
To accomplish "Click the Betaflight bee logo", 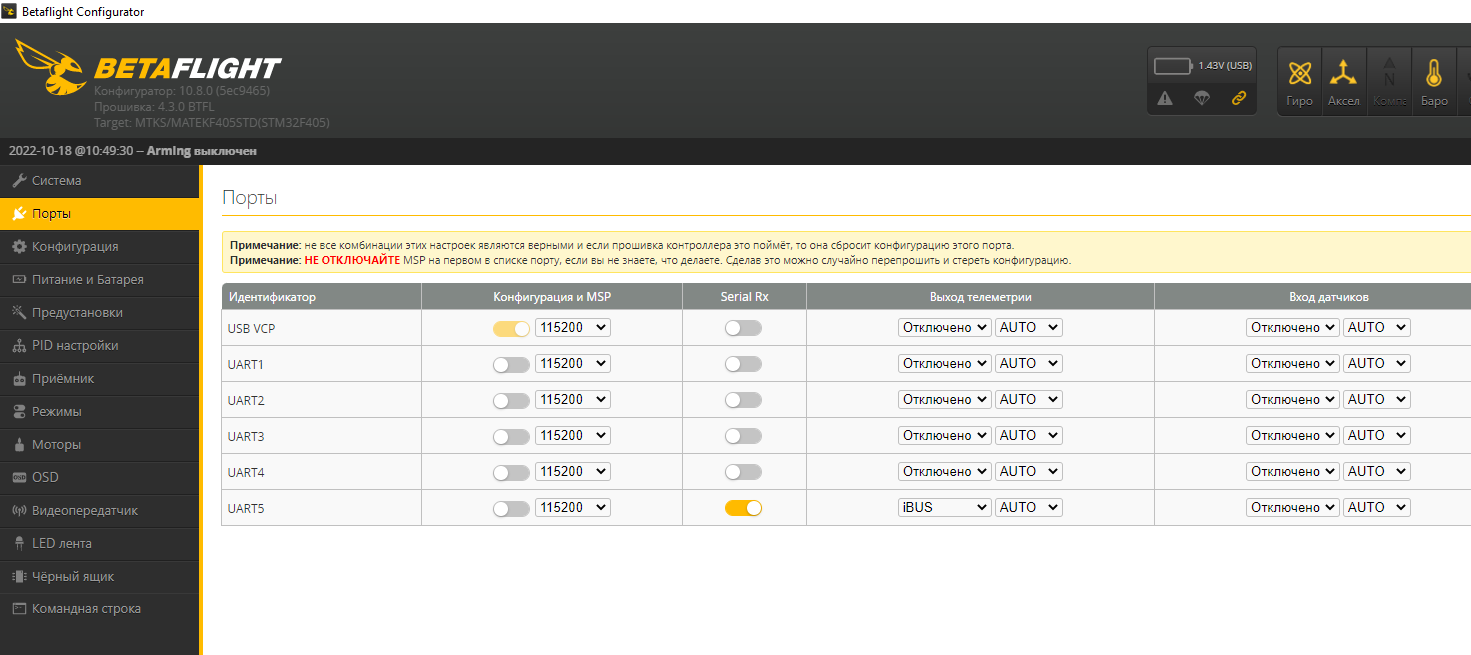I will click(52, 66).
